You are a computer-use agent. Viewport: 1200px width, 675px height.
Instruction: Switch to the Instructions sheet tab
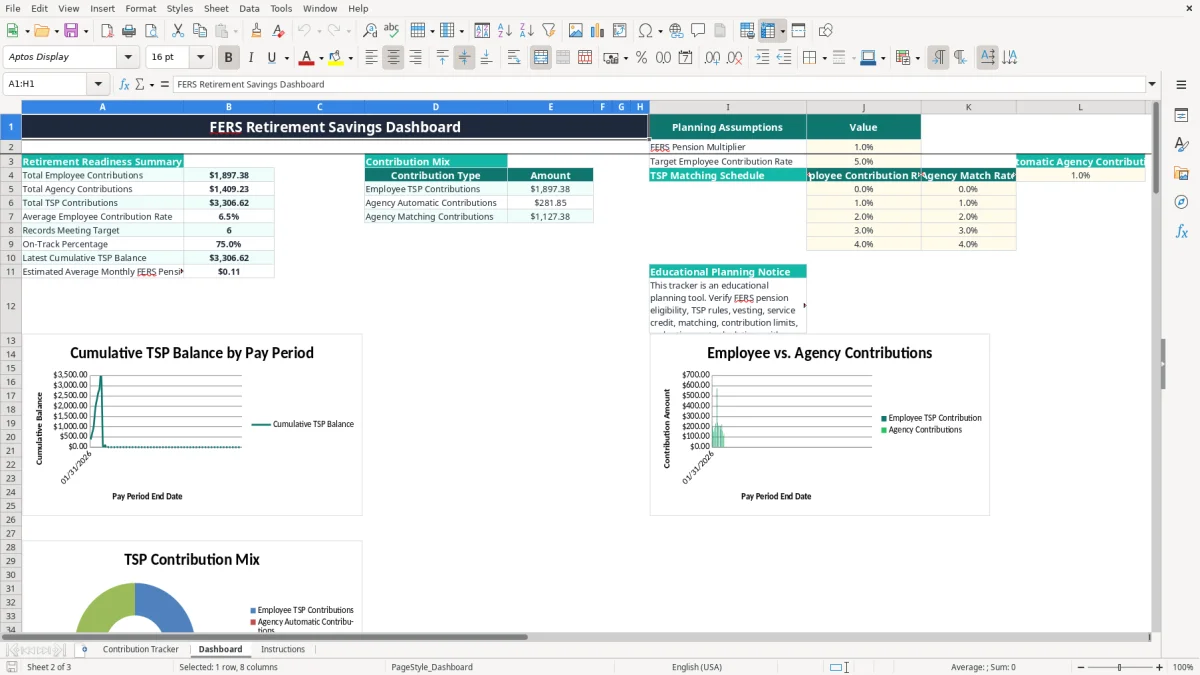pyautogui.click(x=283, y=649)
